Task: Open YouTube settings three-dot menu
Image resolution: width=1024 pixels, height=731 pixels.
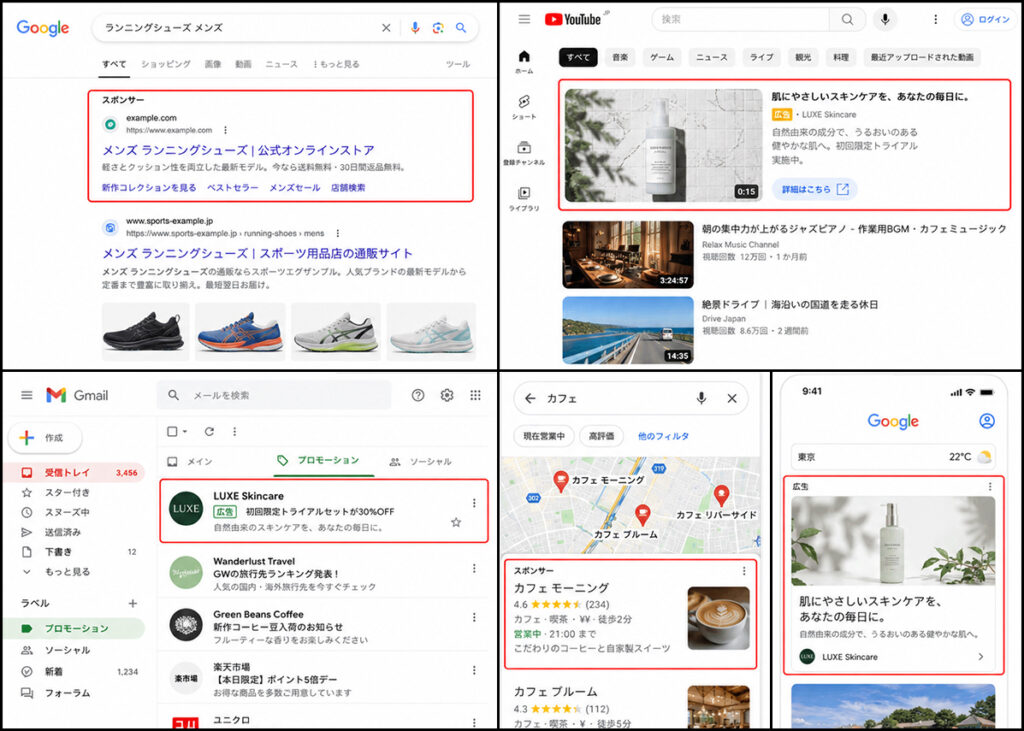Action: pos(935,20)
